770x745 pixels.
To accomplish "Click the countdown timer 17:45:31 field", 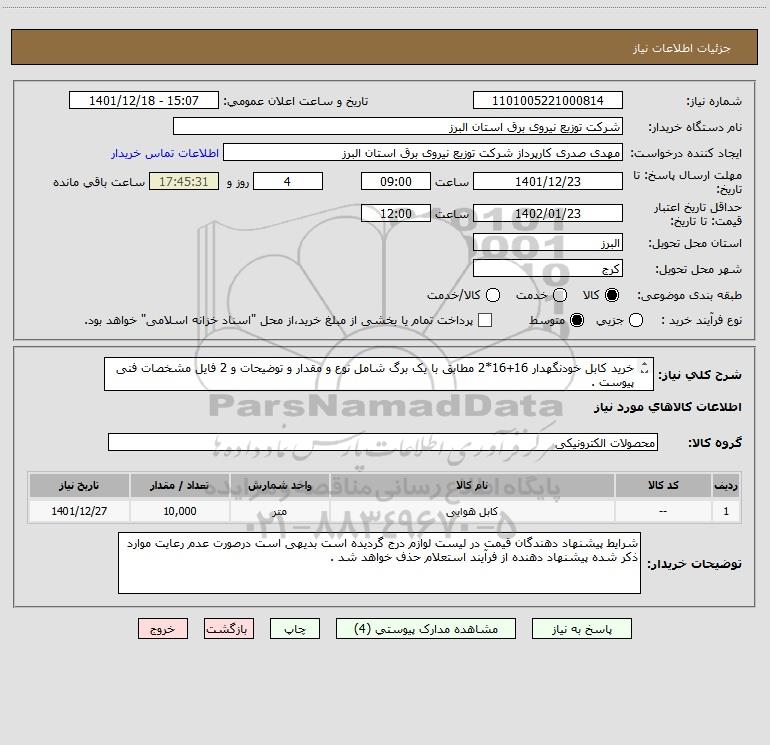I will point(184,181).
